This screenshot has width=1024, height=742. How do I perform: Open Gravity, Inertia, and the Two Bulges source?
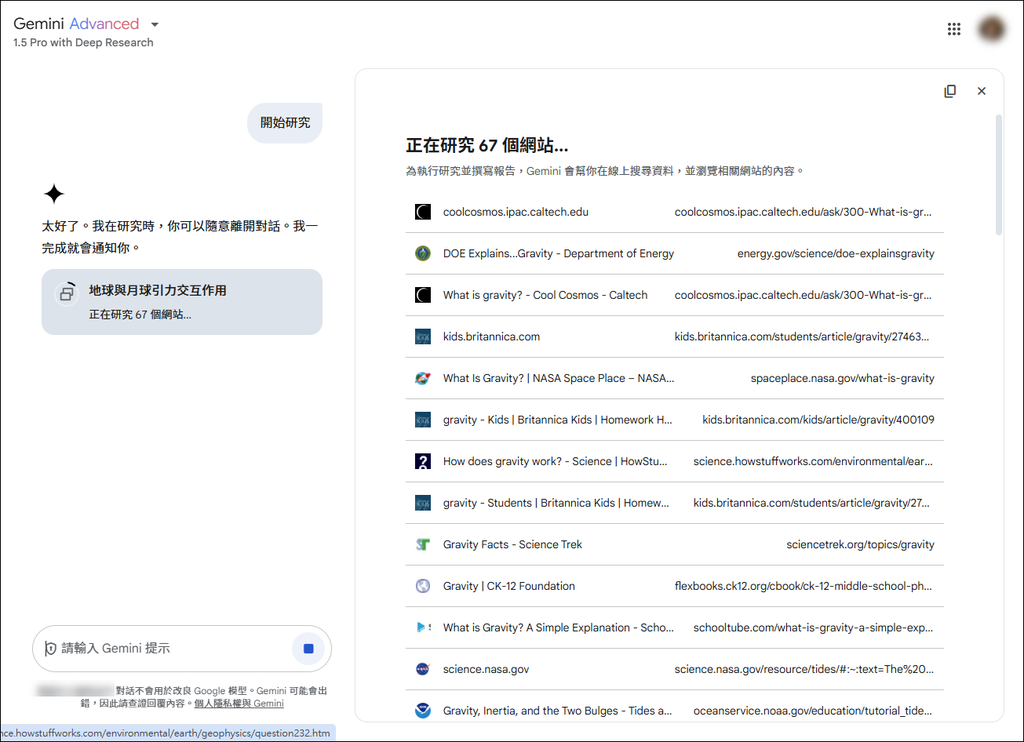[x=557, y=711]
